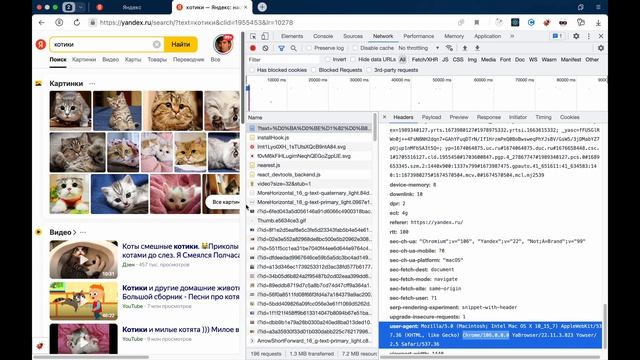Filter requests by JS type
Image resolution: width=640 pixels, height=360 pixels.
(x=445, y=60)
